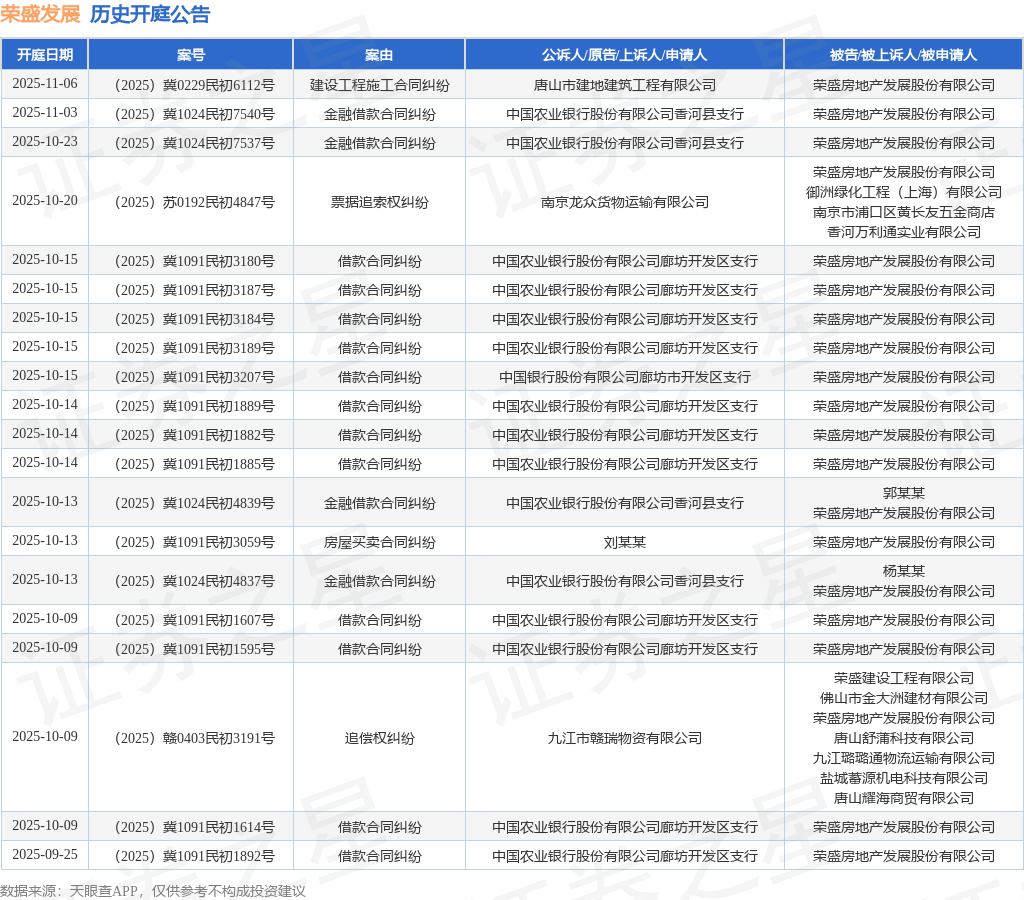
Task: Click 盐城蓉源机电科技有限公司 defendant
Action: pyautogui.click(x=903, y=778)
